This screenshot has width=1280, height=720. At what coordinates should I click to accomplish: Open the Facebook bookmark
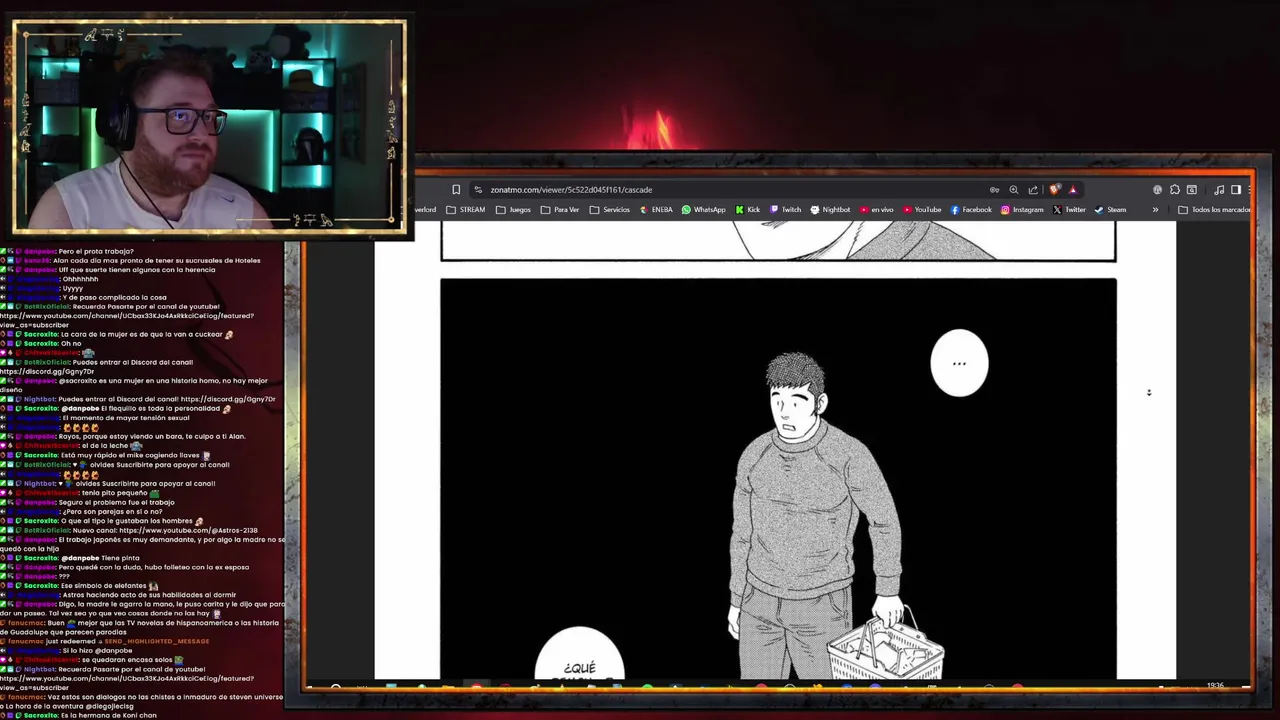click(x=971, y=210)
